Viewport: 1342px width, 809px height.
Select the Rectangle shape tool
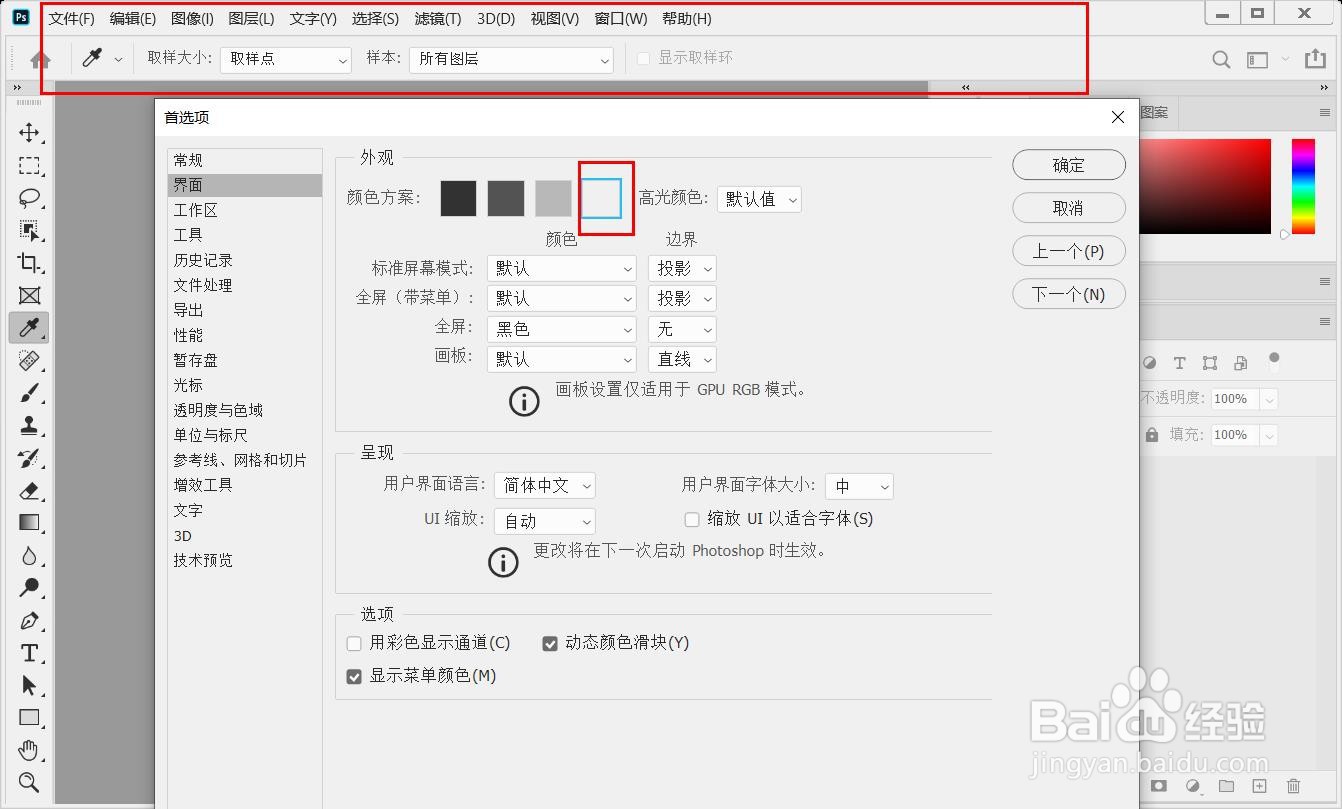tap(30, 717)
